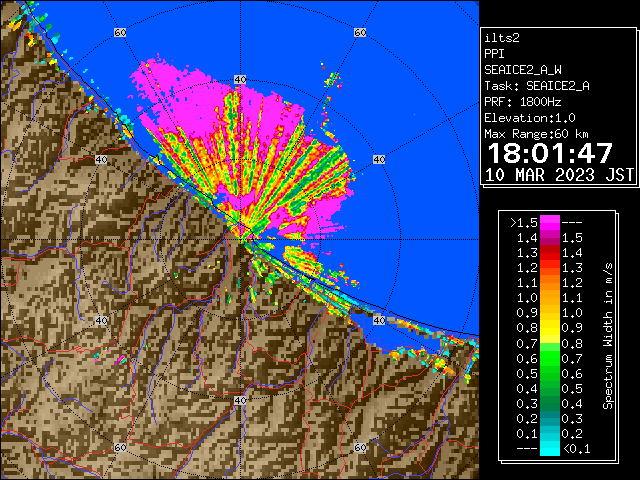This screenshot has height=480, width=640.
Task: Click the cyan swatch beside the <0.1 label
Action: coord(550,449)
